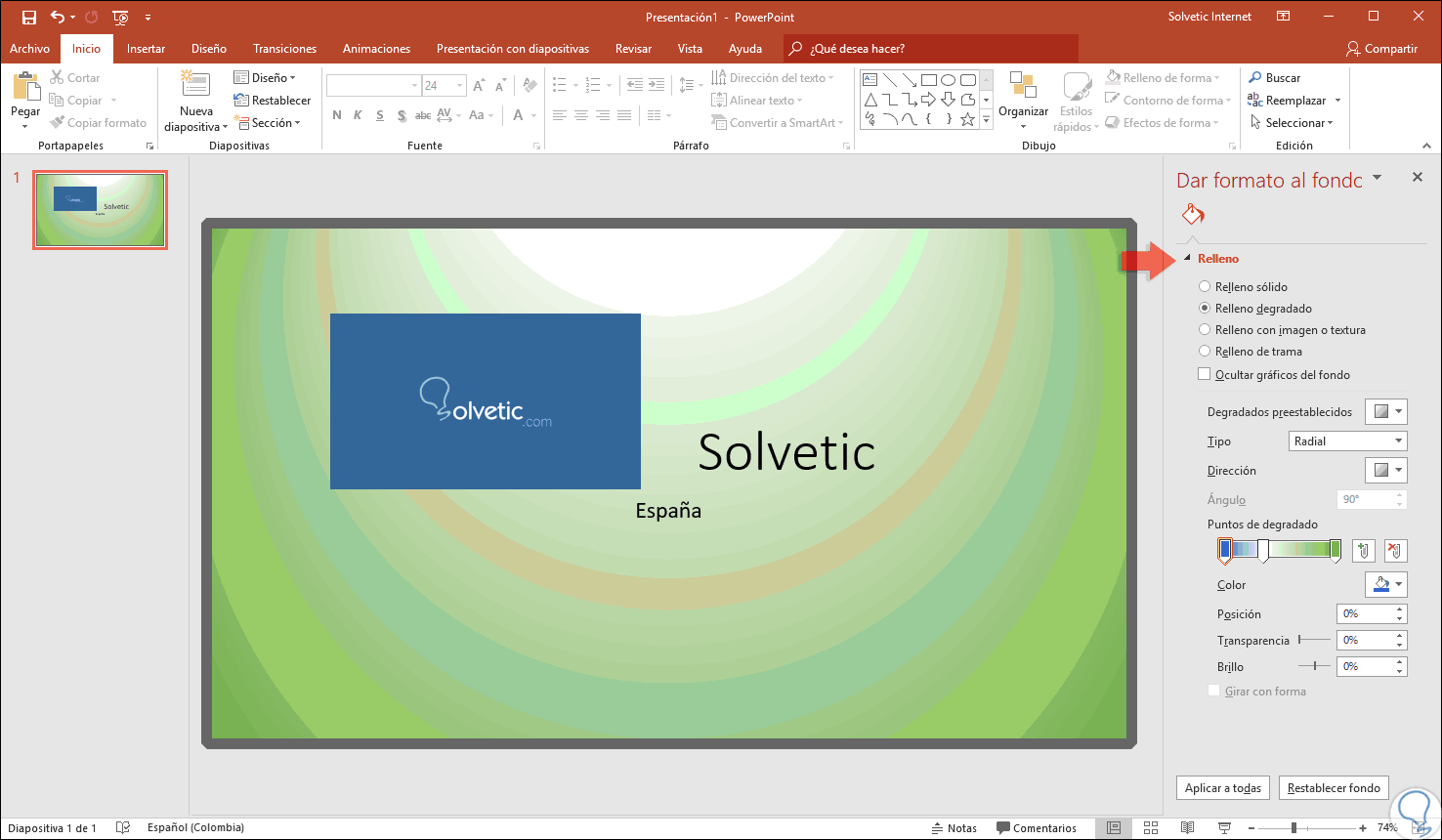Select the España subtitle text
The width and height of the screenshot is (1442, 840).
(668, 511)
